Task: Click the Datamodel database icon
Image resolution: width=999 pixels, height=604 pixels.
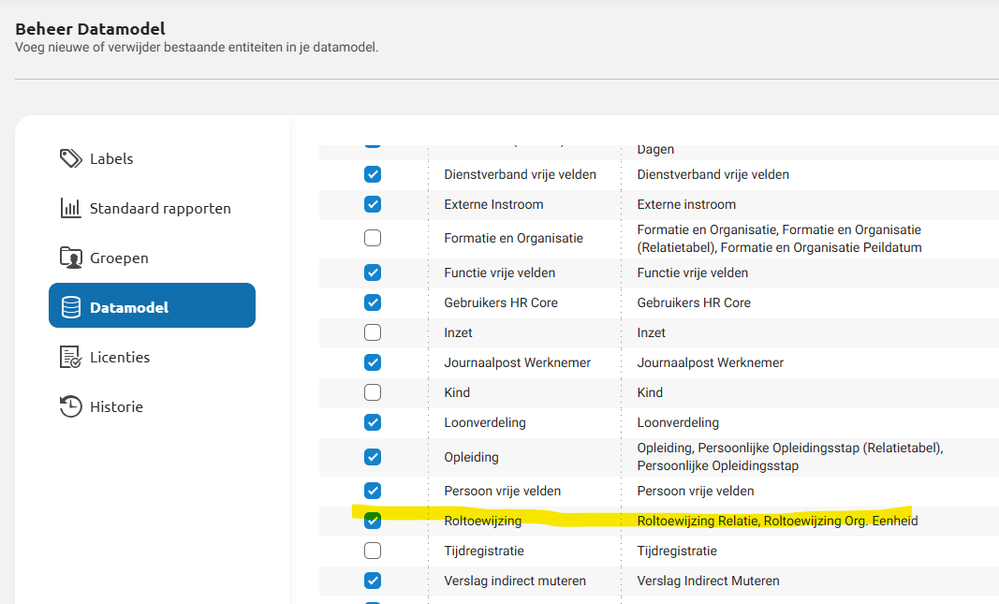Action: 70,307
